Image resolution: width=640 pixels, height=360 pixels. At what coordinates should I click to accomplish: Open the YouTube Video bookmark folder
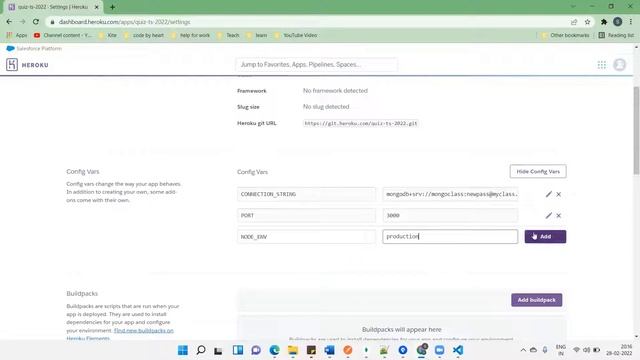pyautogui.click(x=296, y=36)
